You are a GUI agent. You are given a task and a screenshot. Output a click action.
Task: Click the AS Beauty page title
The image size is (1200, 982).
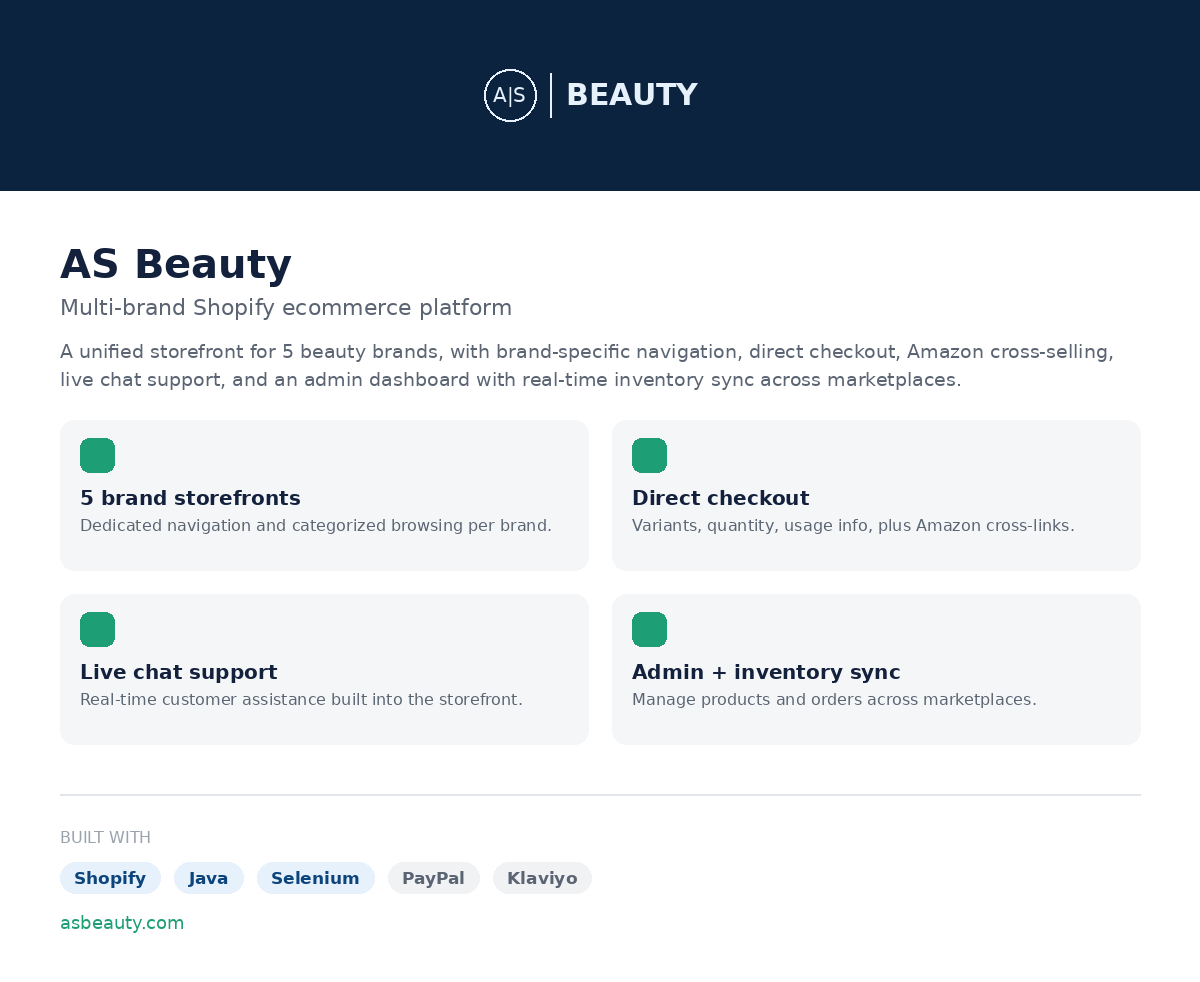[176, 265]
